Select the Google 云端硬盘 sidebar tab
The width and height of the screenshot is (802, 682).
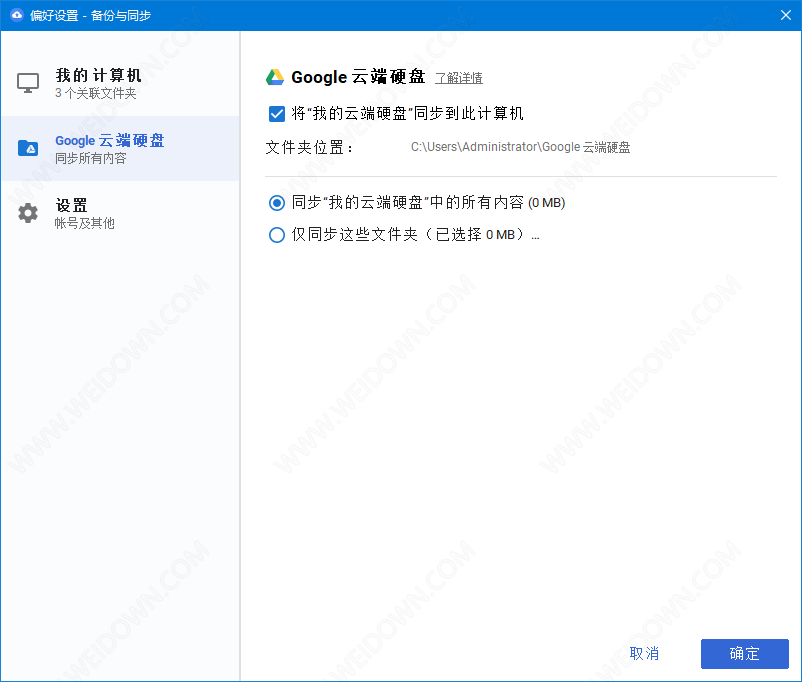[120, 148]
